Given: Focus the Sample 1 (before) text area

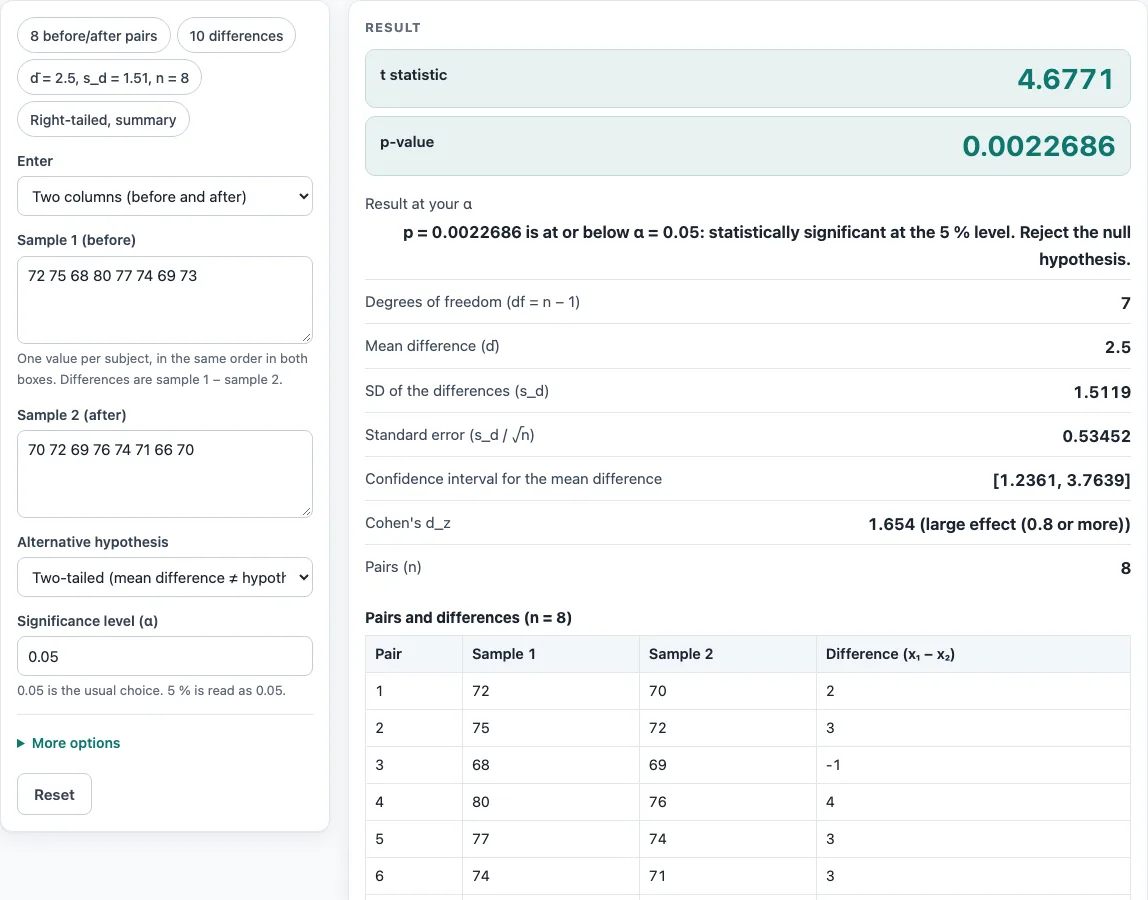Looking at the screenshot, I should (x=165, y=300).
